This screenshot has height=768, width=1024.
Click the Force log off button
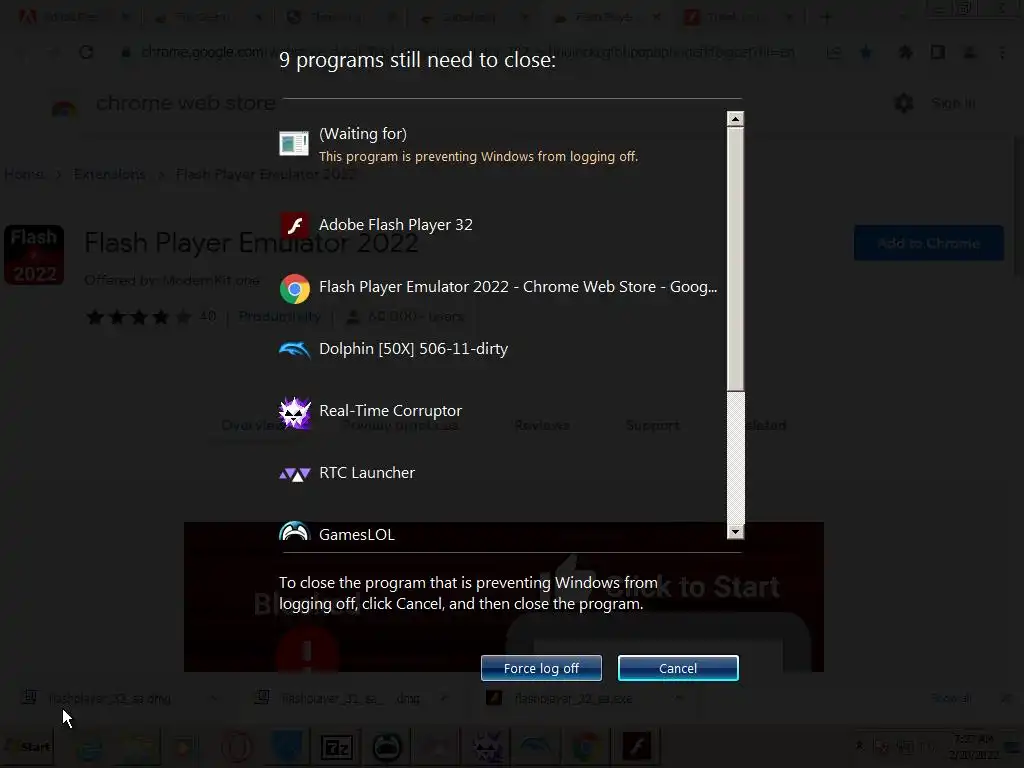click(x=541, y=668)
